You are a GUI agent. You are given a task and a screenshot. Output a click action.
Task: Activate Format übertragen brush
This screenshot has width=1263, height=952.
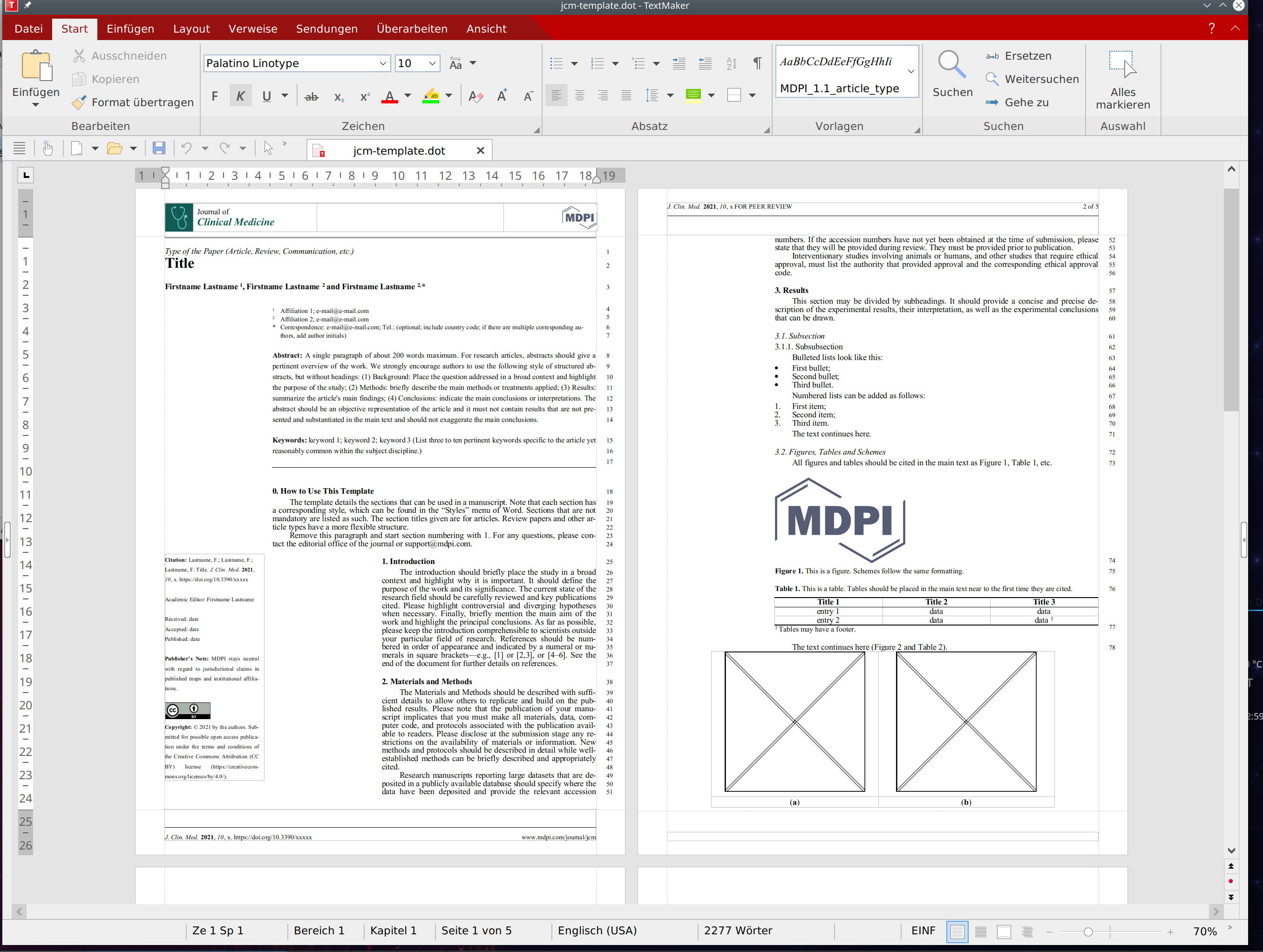[79, 102]
